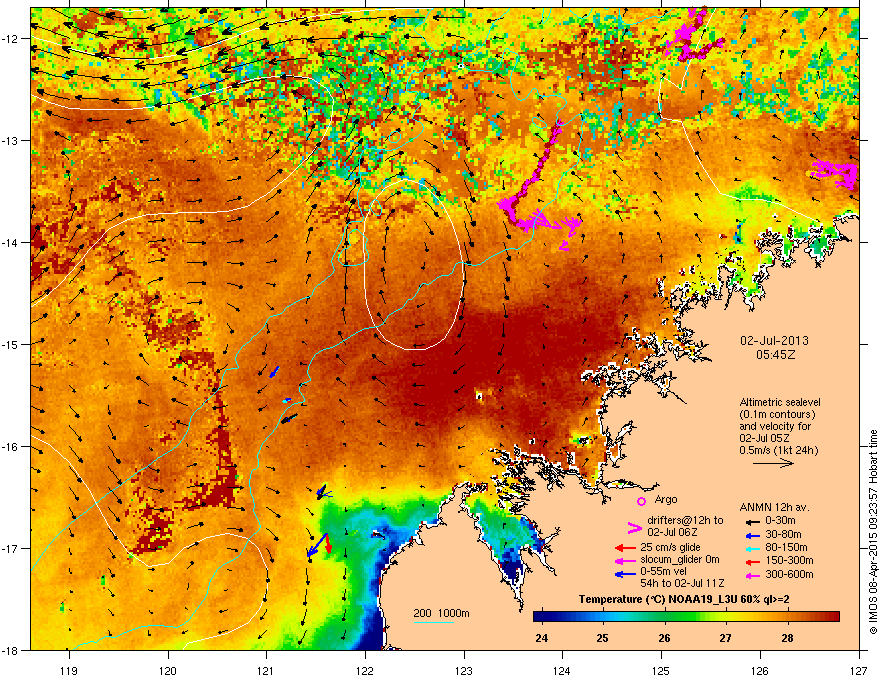
Task: Click the magenta 300-600m ANMN arrow symbol
Action: coord(753,575)
